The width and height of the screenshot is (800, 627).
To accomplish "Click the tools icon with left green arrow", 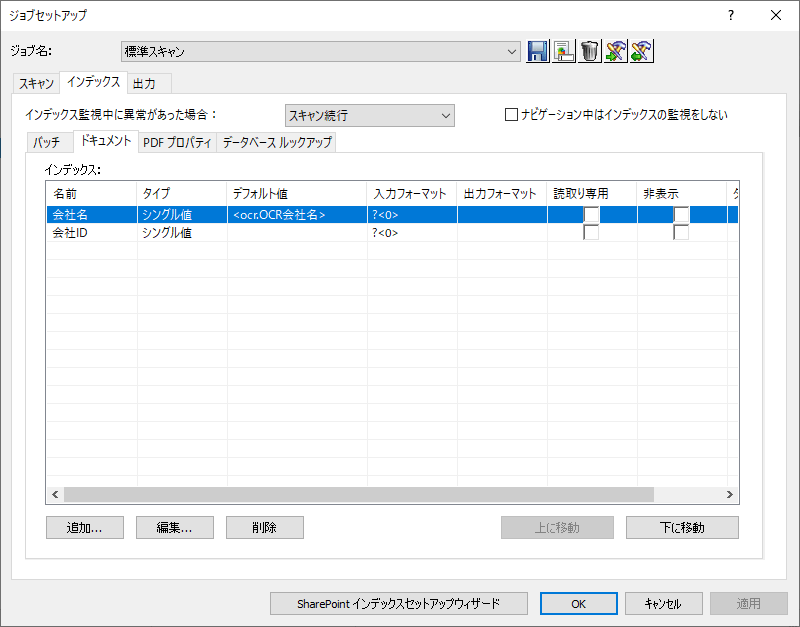I will pos(642,51).
